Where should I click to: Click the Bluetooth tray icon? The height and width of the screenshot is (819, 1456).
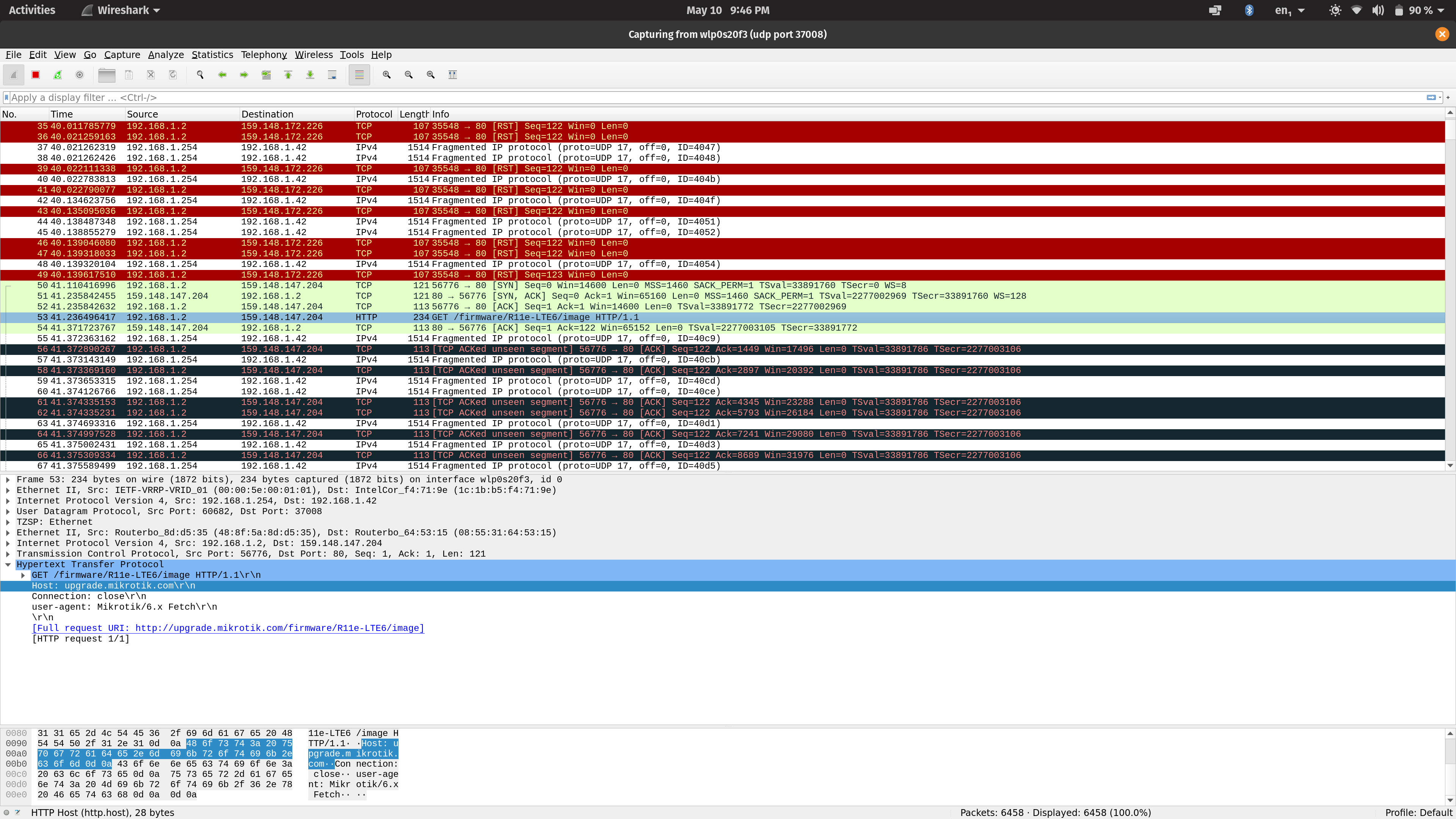(1249, 10)
